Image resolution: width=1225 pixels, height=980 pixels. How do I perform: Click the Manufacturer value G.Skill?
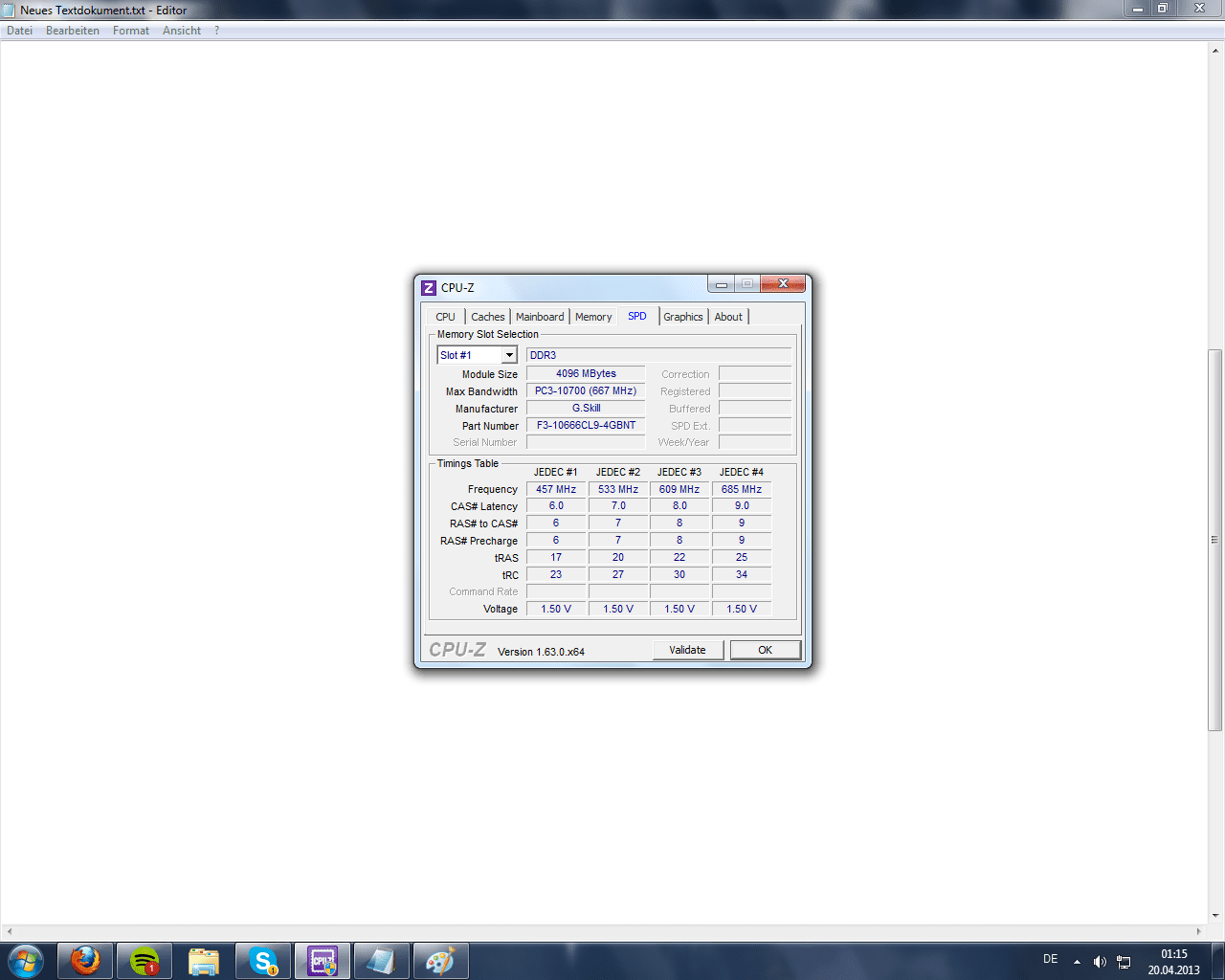coord(586,408)
